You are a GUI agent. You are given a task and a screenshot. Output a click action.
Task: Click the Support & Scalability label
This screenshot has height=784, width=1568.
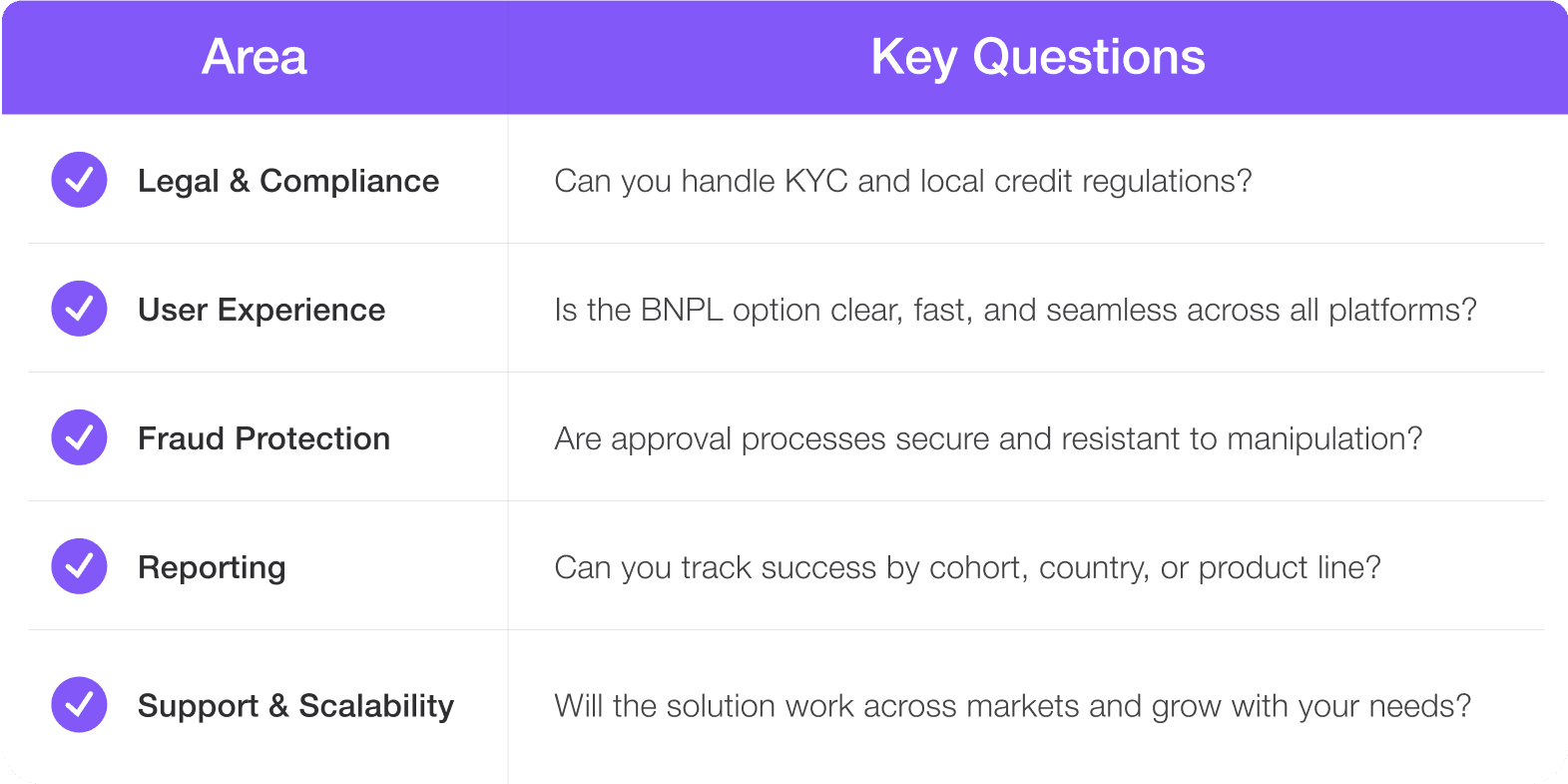[295, 706]
